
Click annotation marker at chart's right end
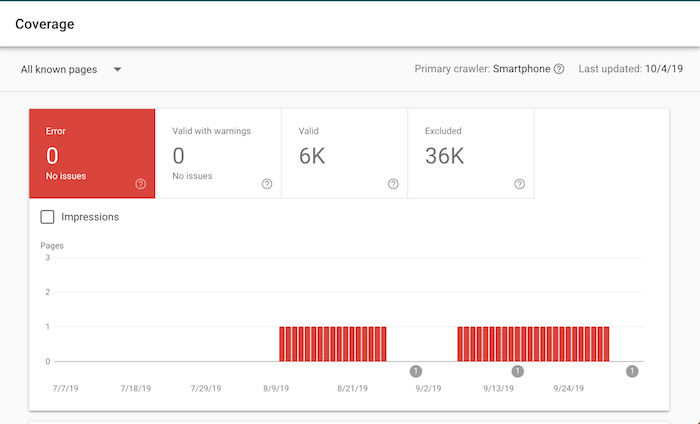pyautogui.click(x=632, y=371)
